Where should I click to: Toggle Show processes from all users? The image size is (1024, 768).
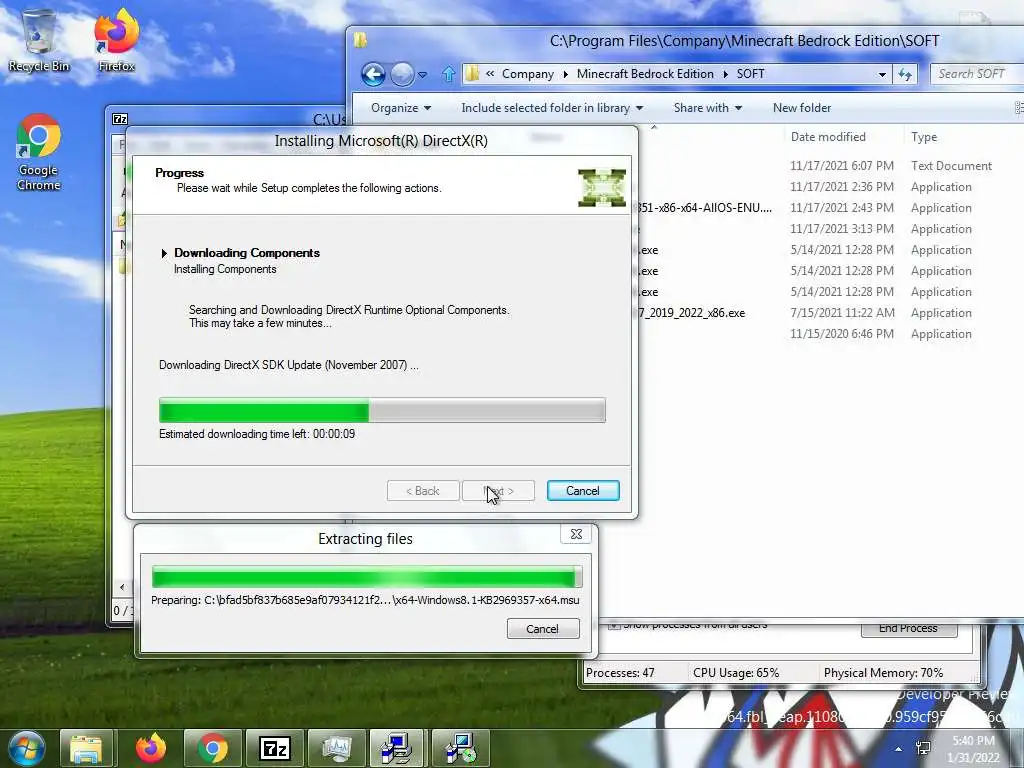[614, 625]
